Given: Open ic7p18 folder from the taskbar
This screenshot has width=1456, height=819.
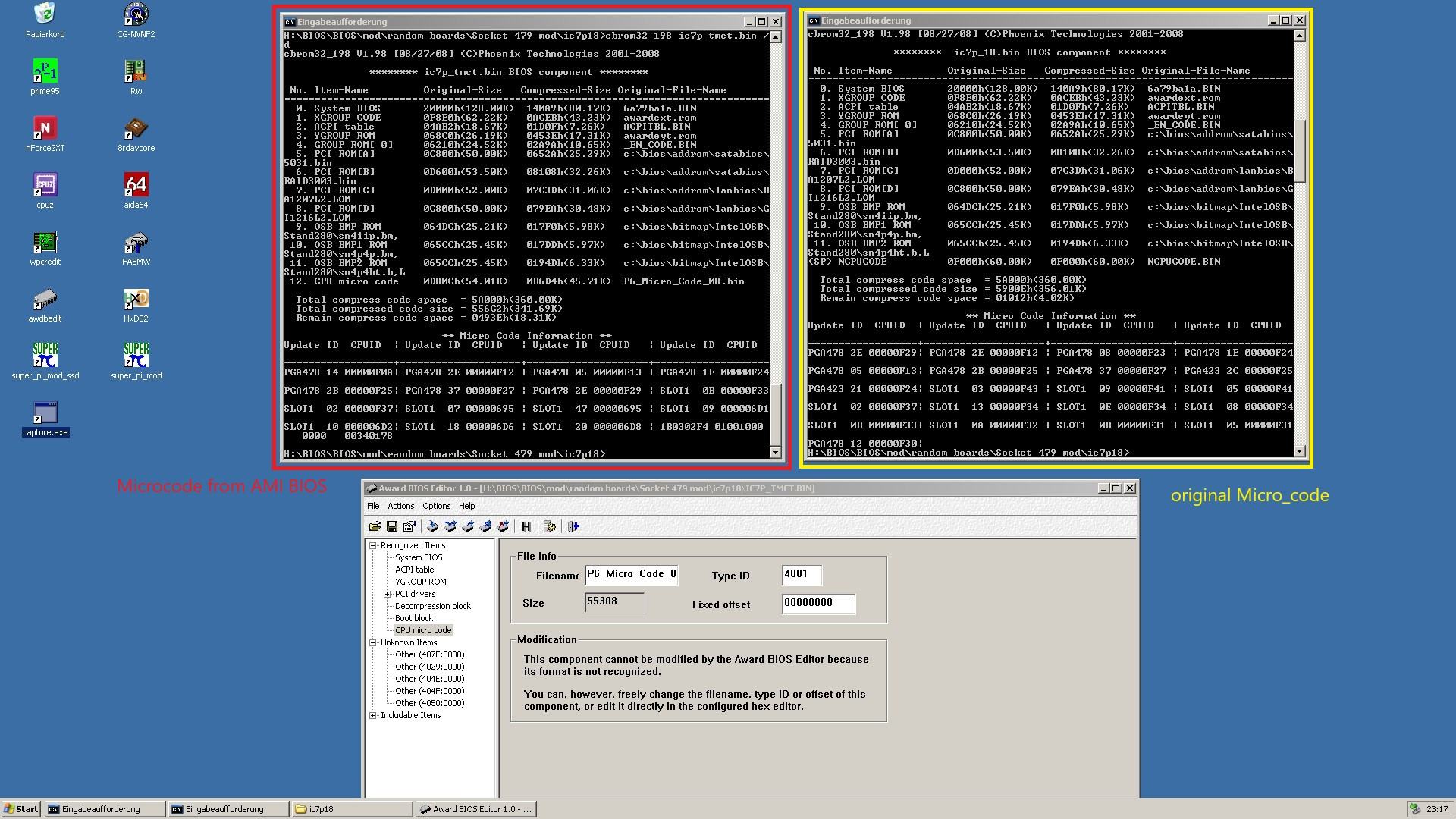Looking at the screenshot, I should 352,809.
